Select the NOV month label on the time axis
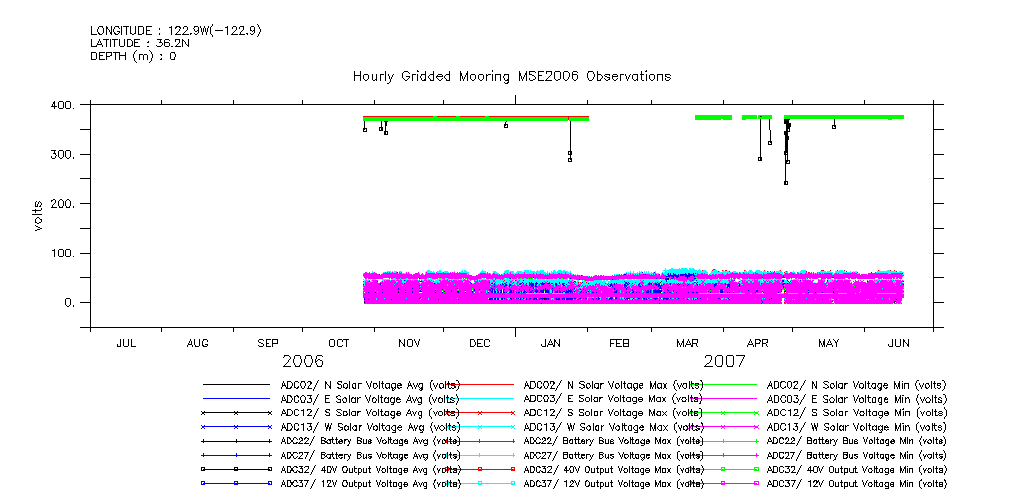The image size is (1009, 504). pos(408,344)
